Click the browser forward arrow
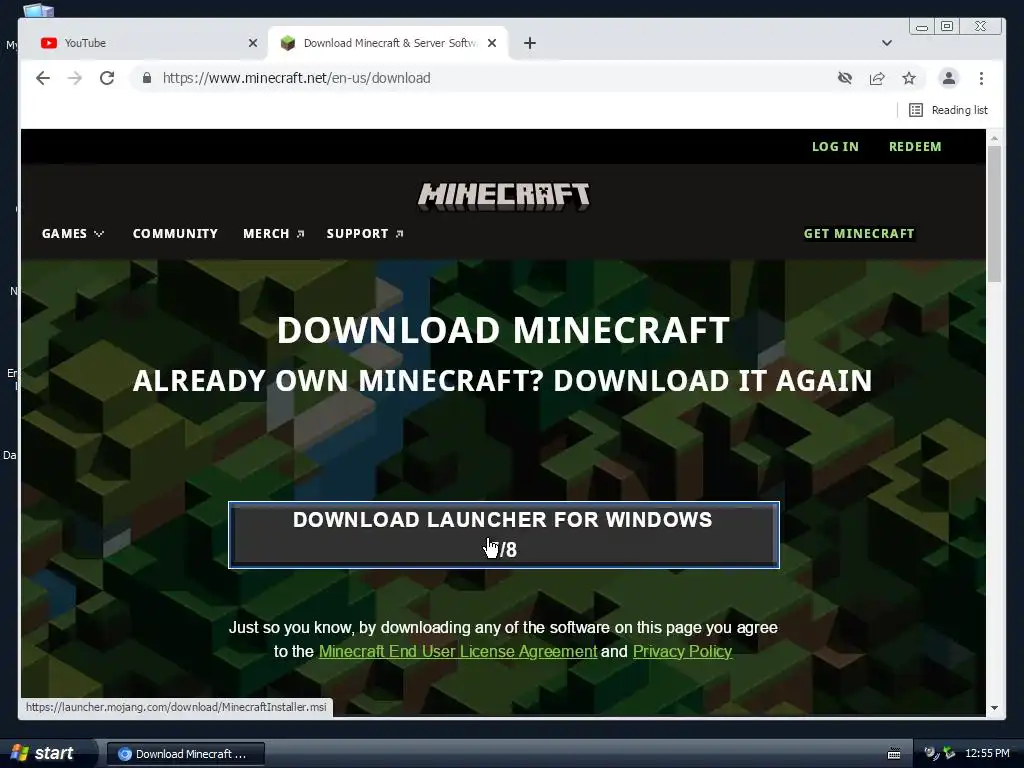 coord(75,78)
